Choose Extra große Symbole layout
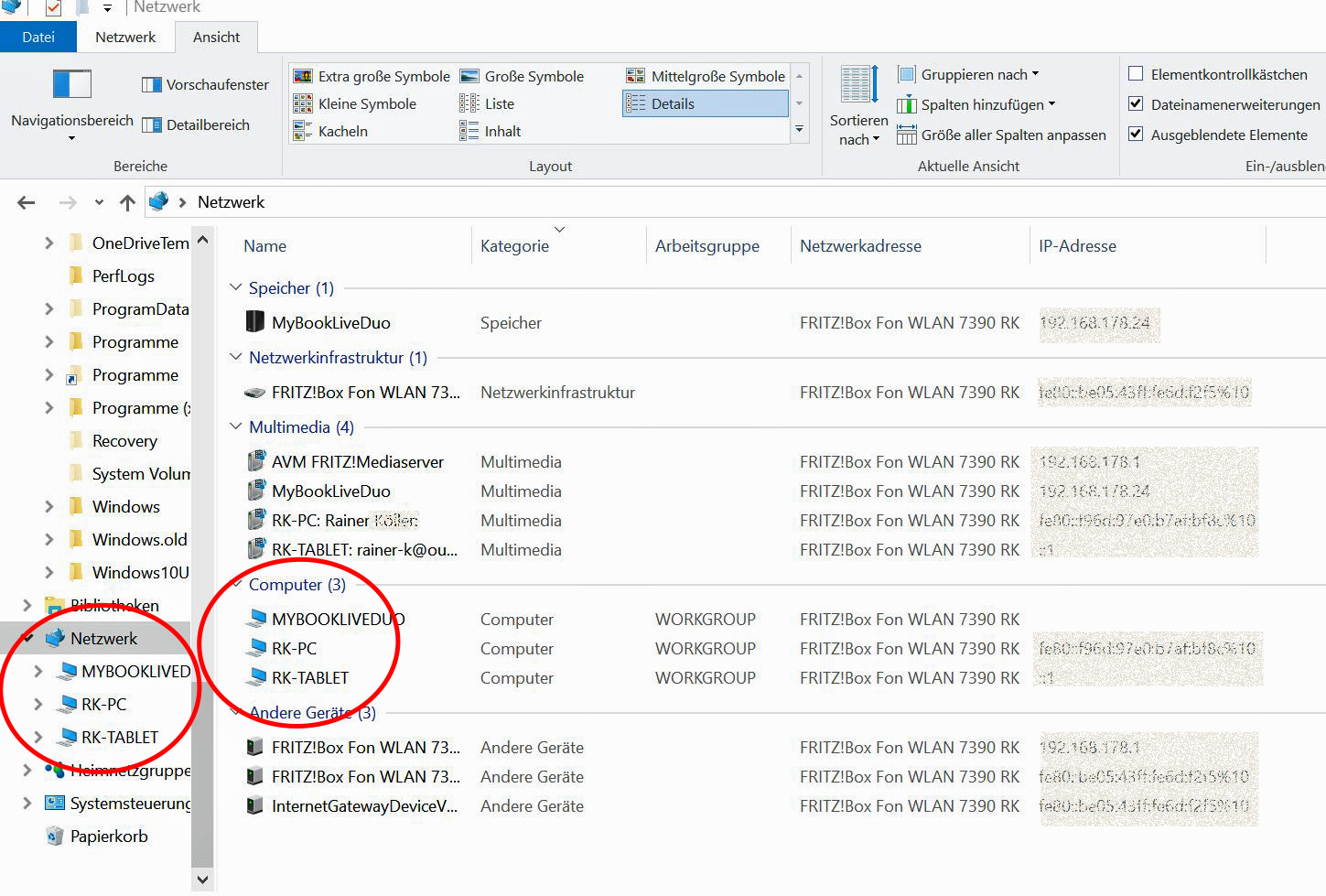The image size is (1326, 896). [x=372, y=76]
